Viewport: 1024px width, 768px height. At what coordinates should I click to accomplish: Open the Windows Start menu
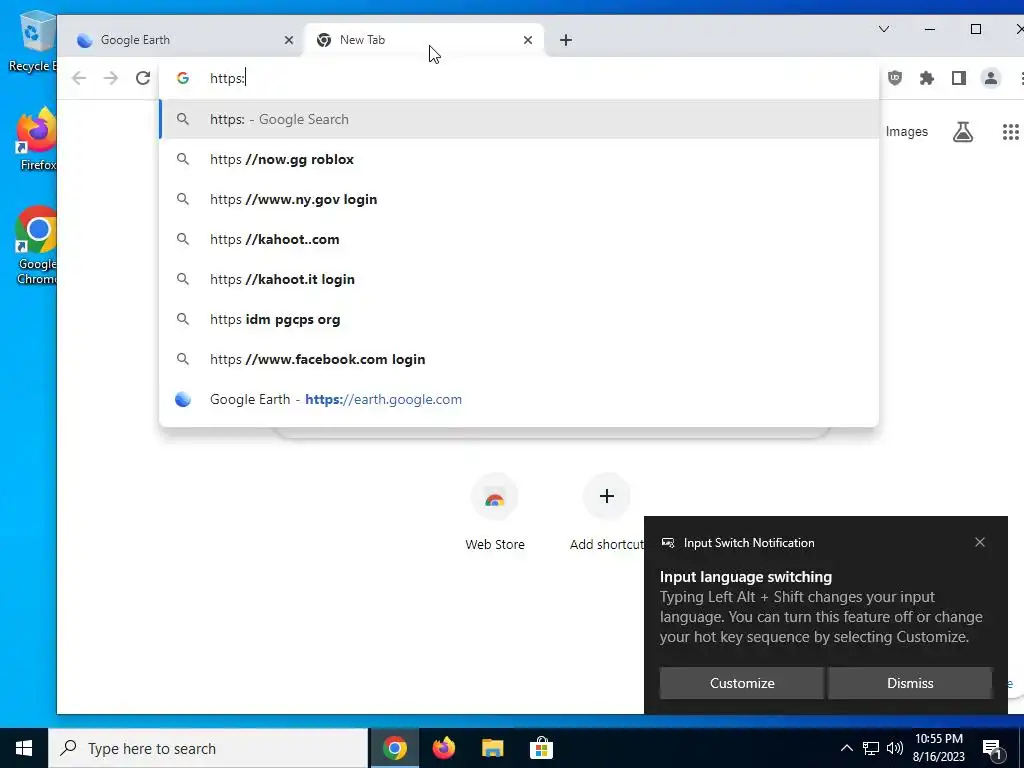tap(24, 748)
